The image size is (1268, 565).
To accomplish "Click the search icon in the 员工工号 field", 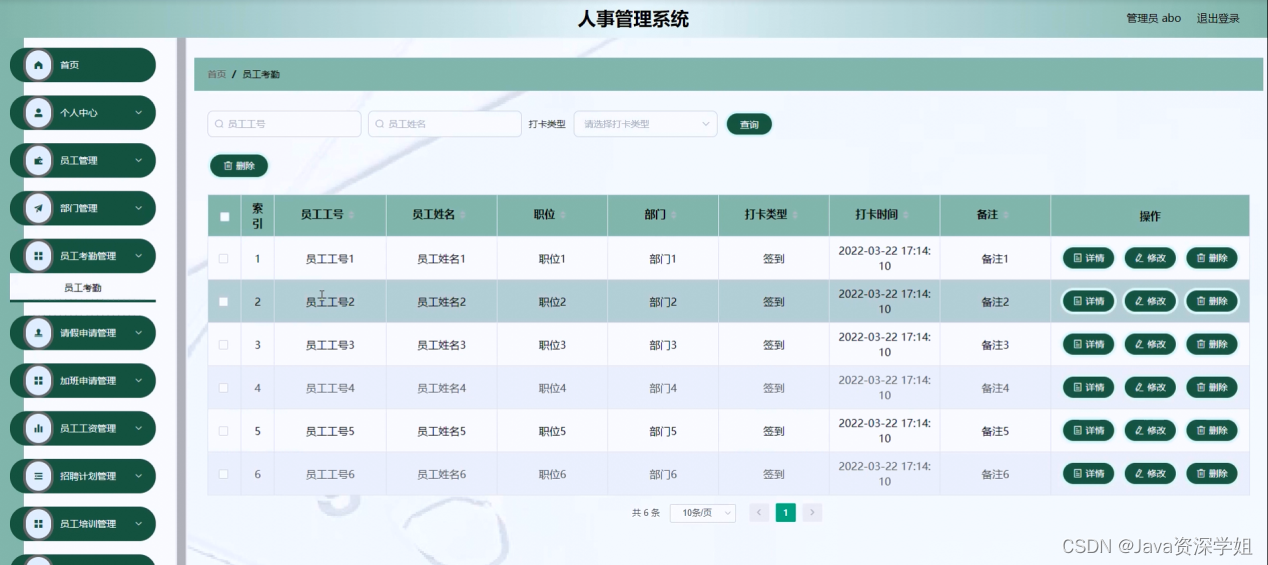I will [219, 124].
